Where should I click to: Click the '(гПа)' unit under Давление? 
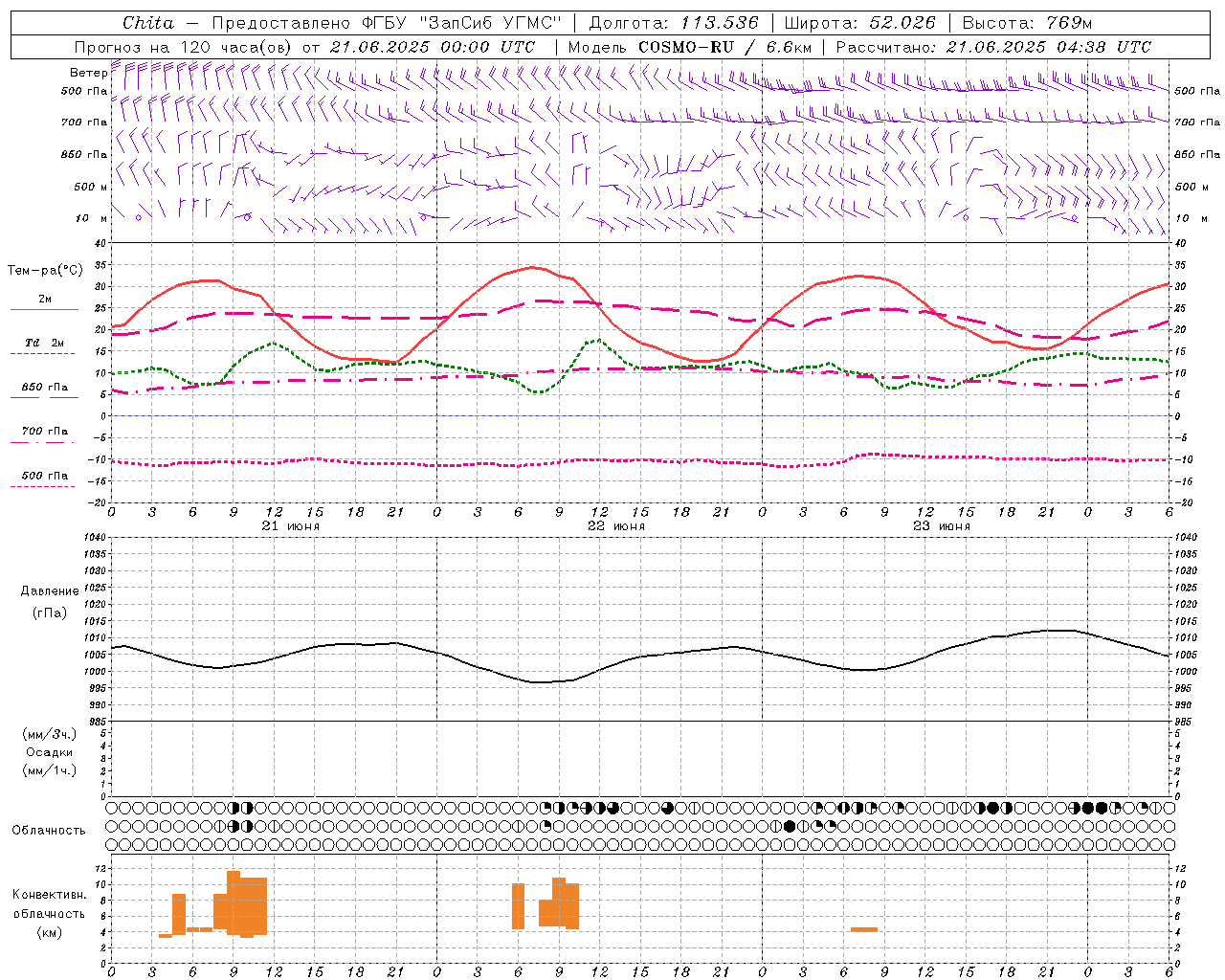point(50,612)
